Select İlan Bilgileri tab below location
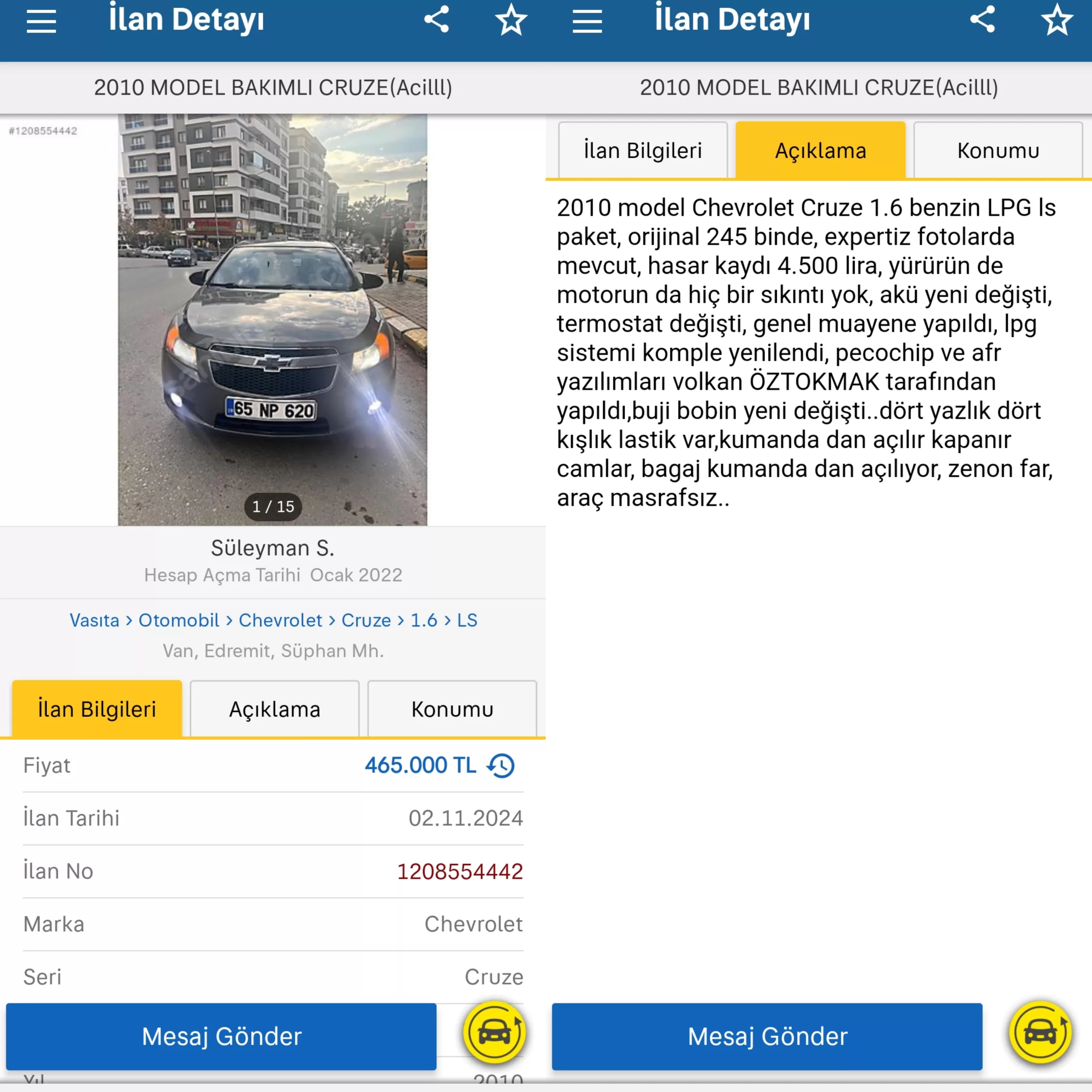This screenshot has height=1092, width=1092. [x=97, y=709]
